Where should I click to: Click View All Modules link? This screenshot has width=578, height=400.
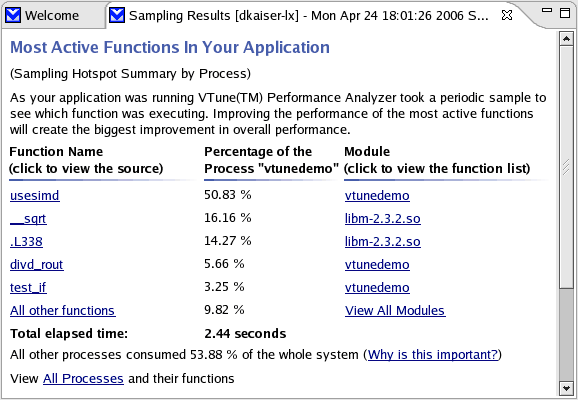395,310
